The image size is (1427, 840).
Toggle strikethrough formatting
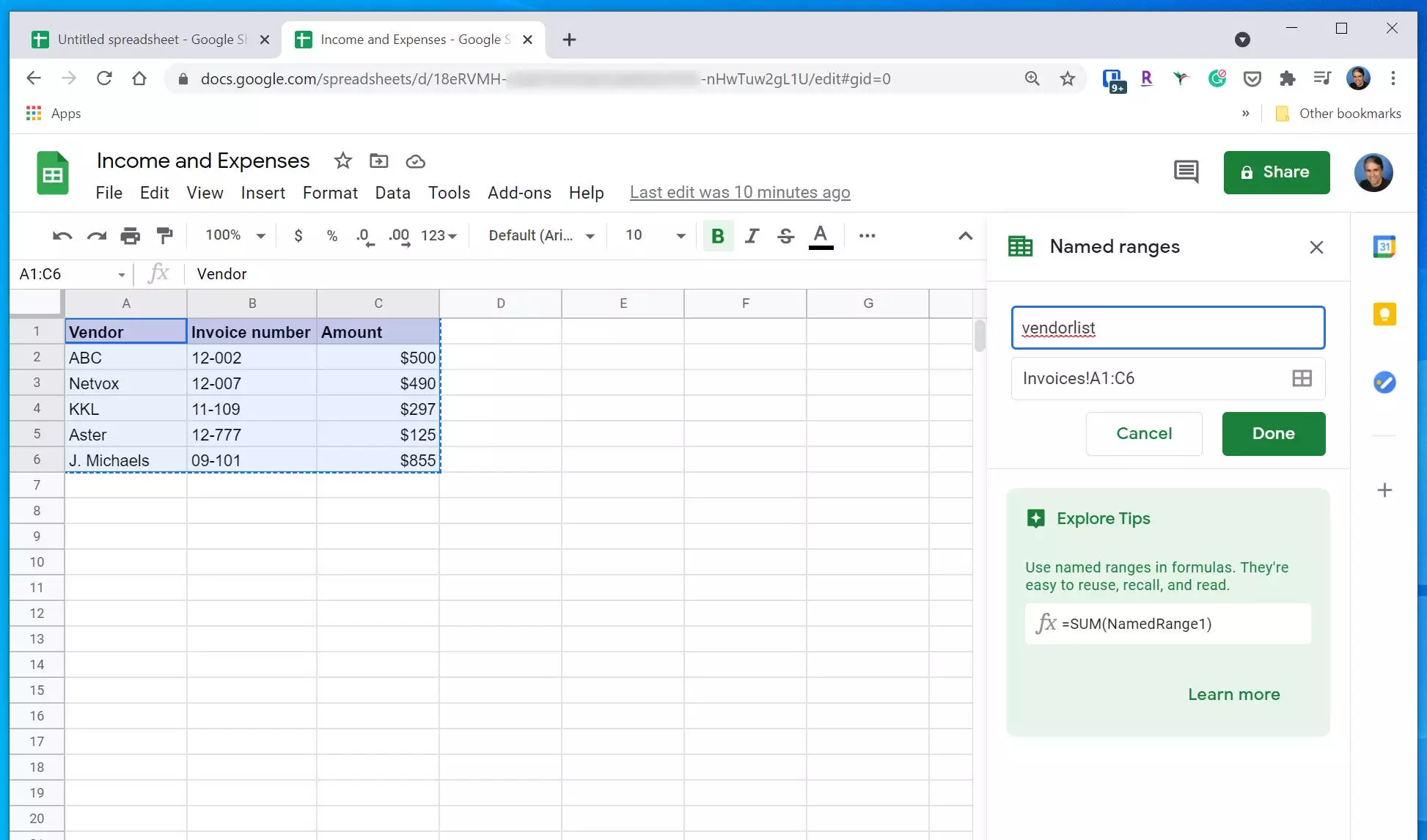[x=785, y=235]
